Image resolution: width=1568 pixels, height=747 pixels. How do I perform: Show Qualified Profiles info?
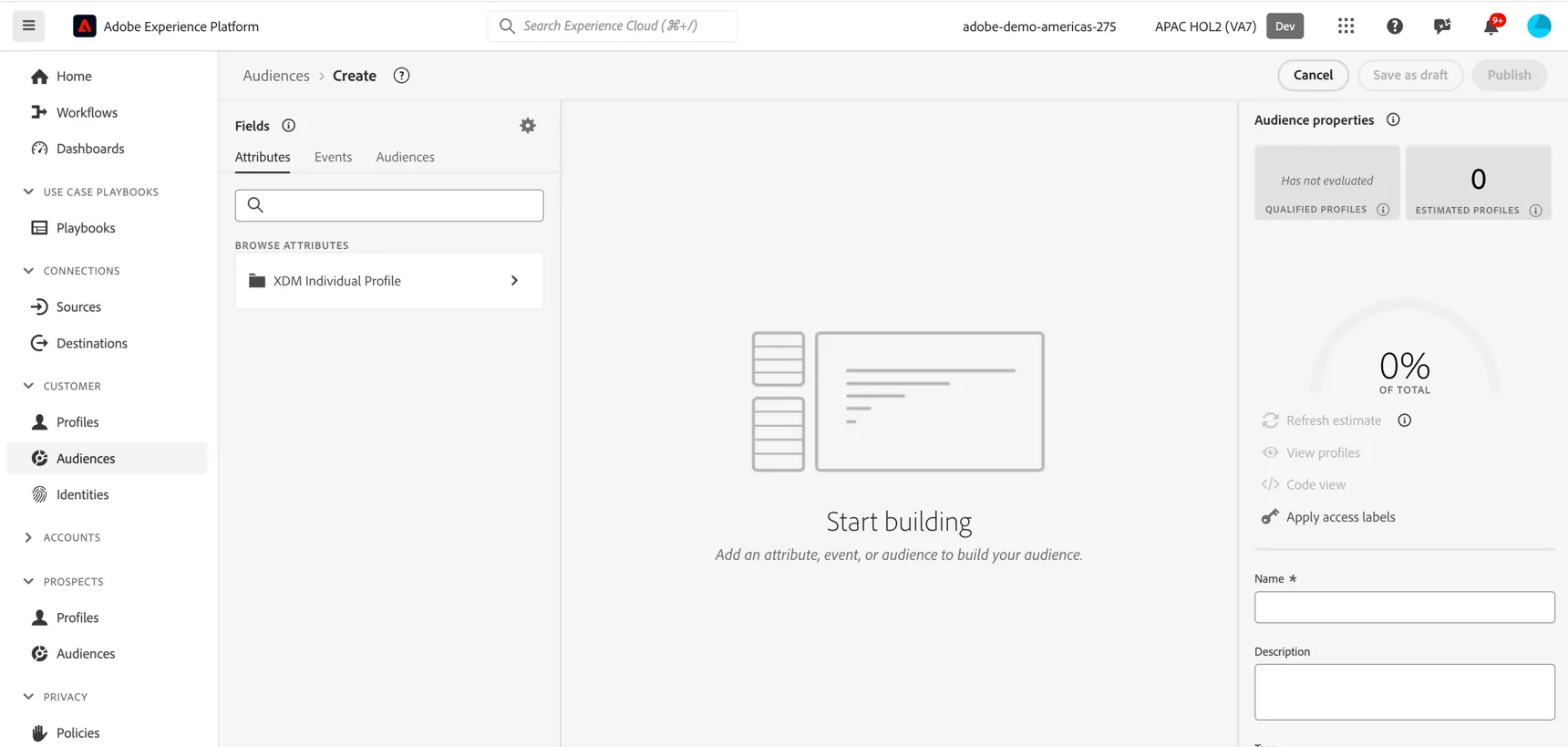pyautogui.click(x=1383, y=210)
